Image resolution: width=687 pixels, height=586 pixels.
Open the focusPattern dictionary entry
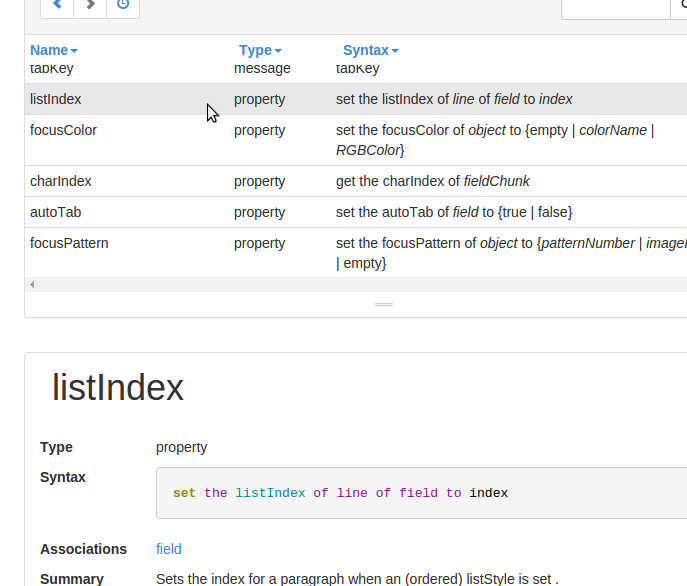(69, 243)
